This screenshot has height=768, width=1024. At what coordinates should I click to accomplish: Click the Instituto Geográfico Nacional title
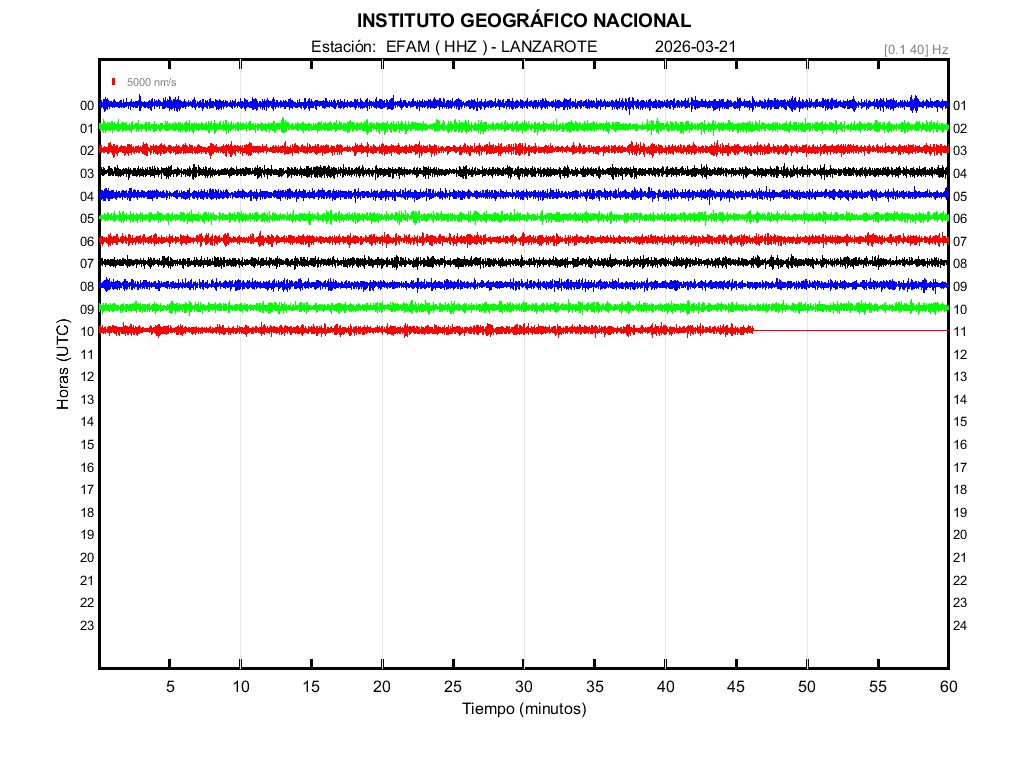click(523, 20)
